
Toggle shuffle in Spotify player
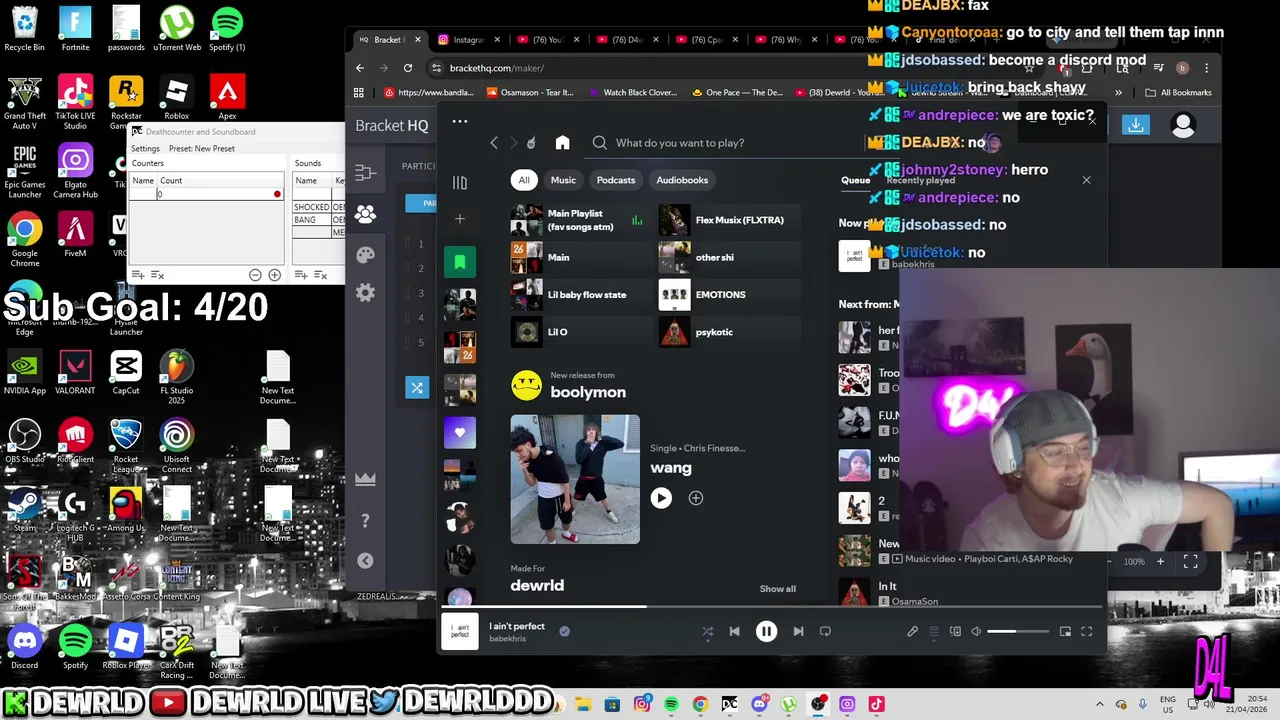click(x=708, y=631)
